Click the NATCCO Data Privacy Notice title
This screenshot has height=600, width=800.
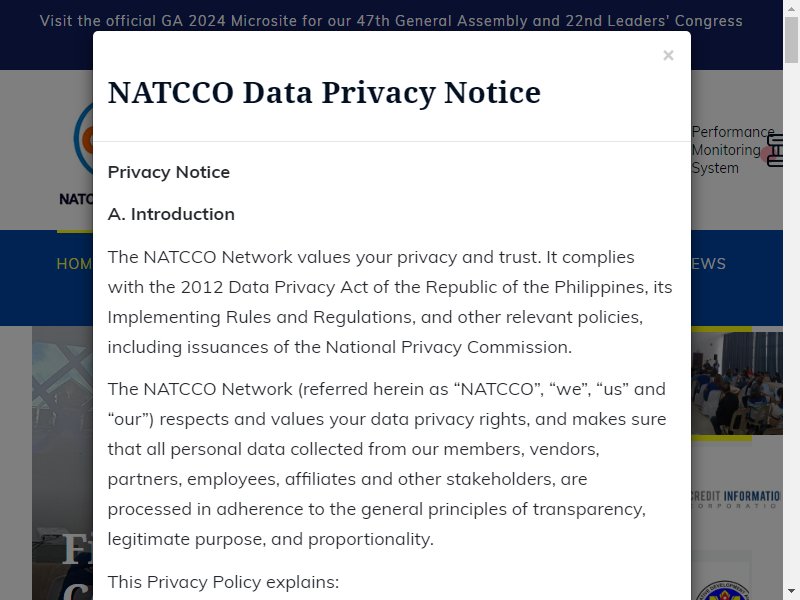(x=324, y=92)
